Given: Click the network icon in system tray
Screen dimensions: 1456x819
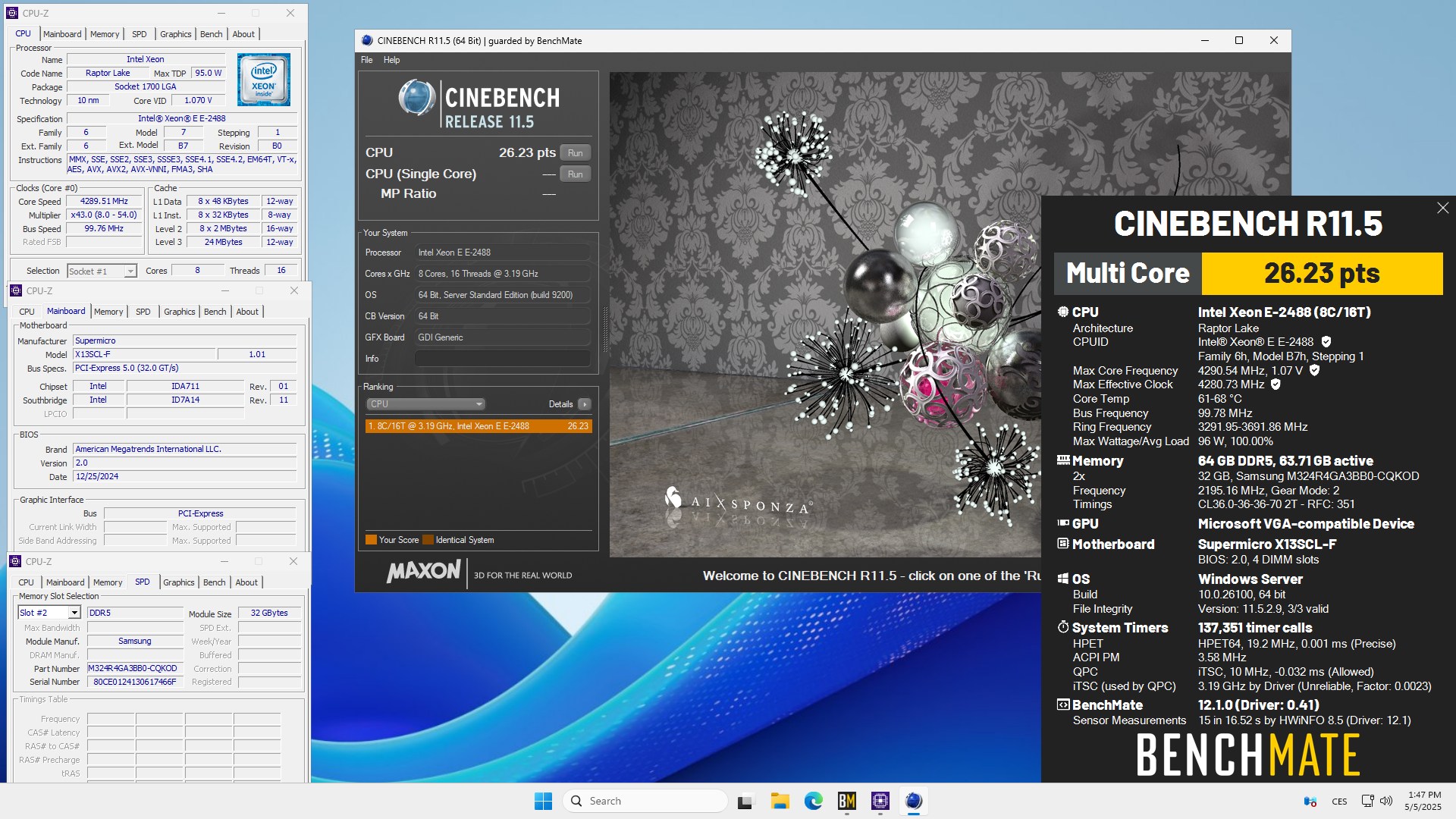Looking at the screenshot, I should pyautogui.click(x=1367, y=801).
